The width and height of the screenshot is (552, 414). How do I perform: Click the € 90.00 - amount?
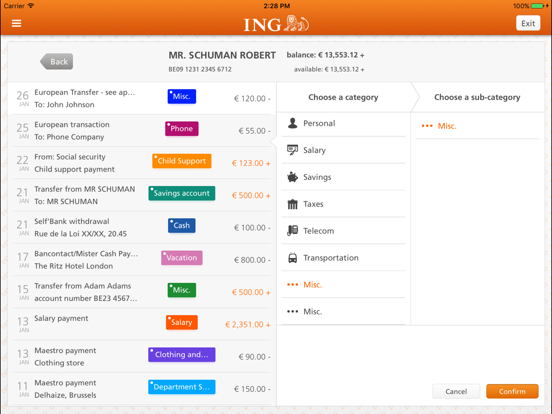click(x=255, y=357)
